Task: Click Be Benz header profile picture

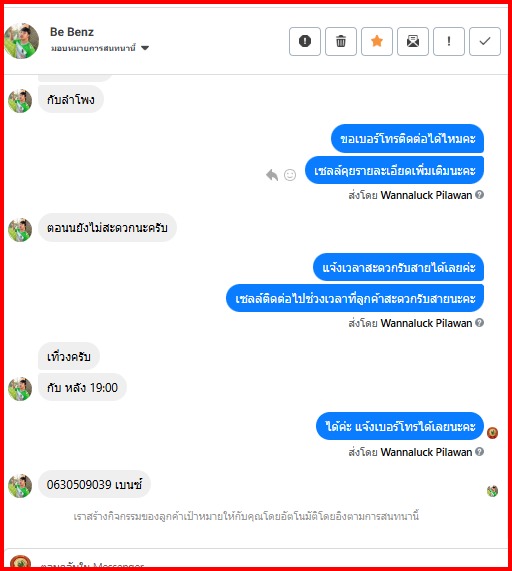Action: pyautogui.click(x=21, y=41)
